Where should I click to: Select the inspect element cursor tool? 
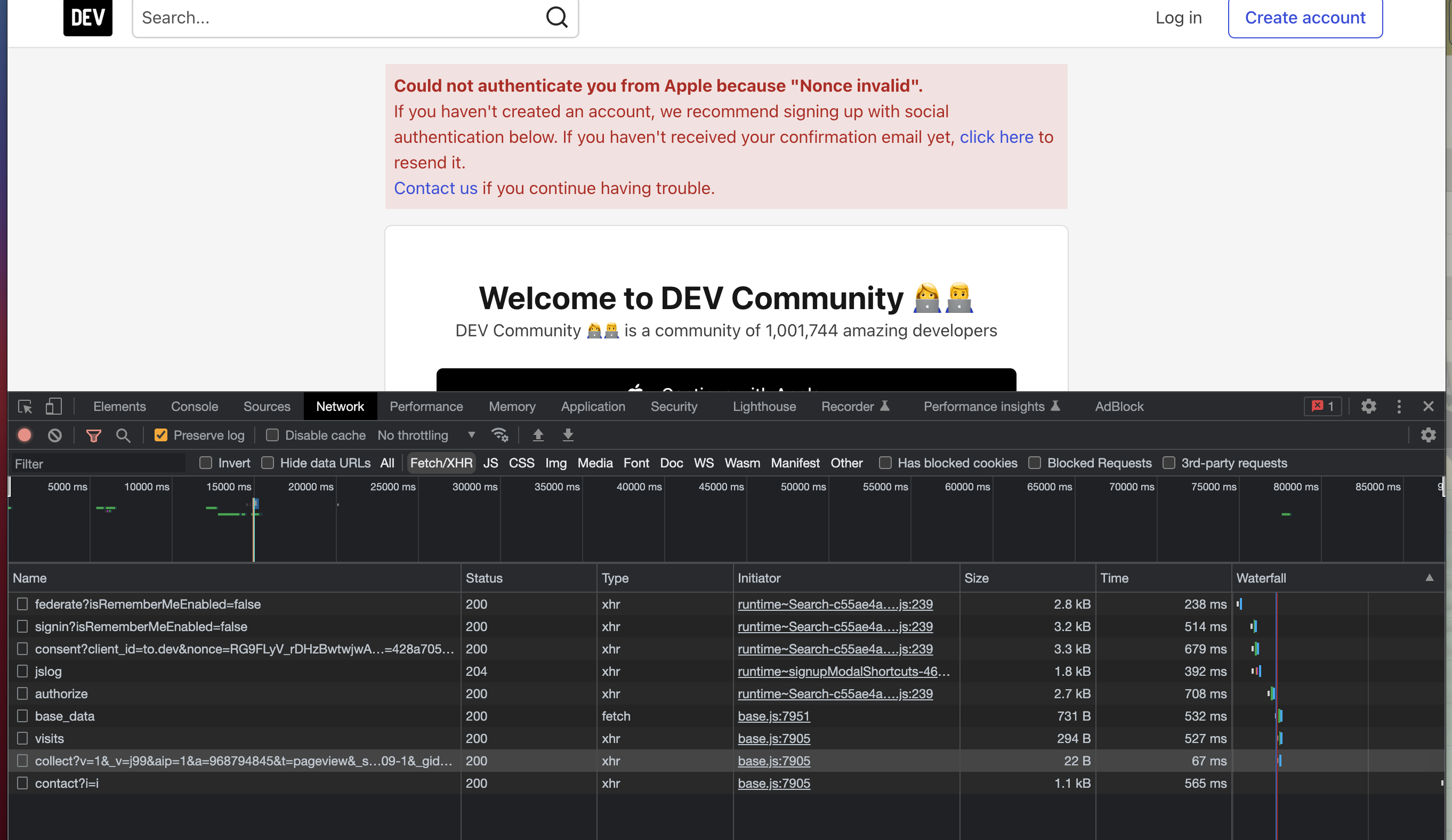point(24,406)
